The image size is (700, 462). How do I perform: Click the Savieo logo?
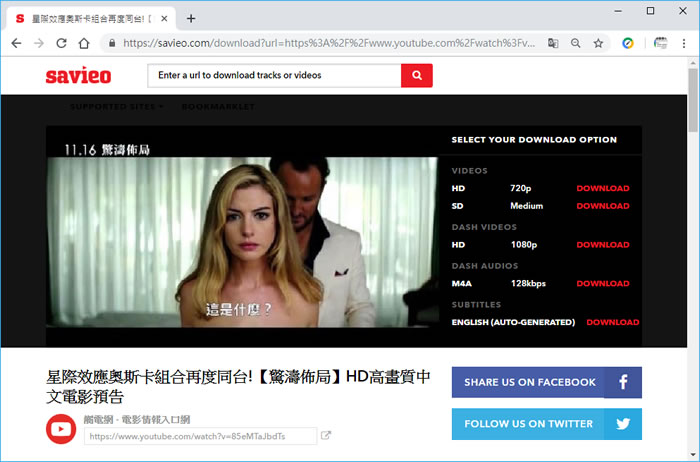tap(78, 76)
